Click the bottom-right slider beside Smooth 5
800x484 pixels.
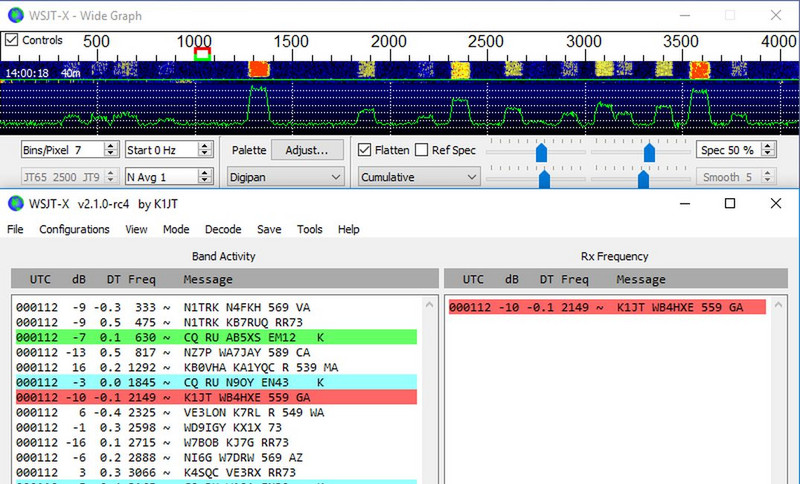tap(643, 179)
